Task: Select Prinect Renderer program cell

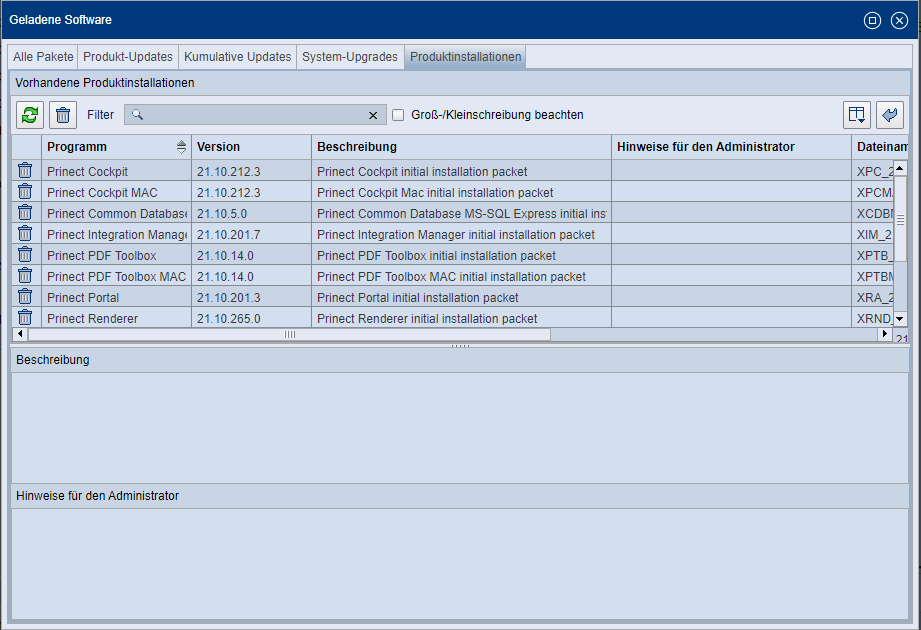Action: pos(116,319)
